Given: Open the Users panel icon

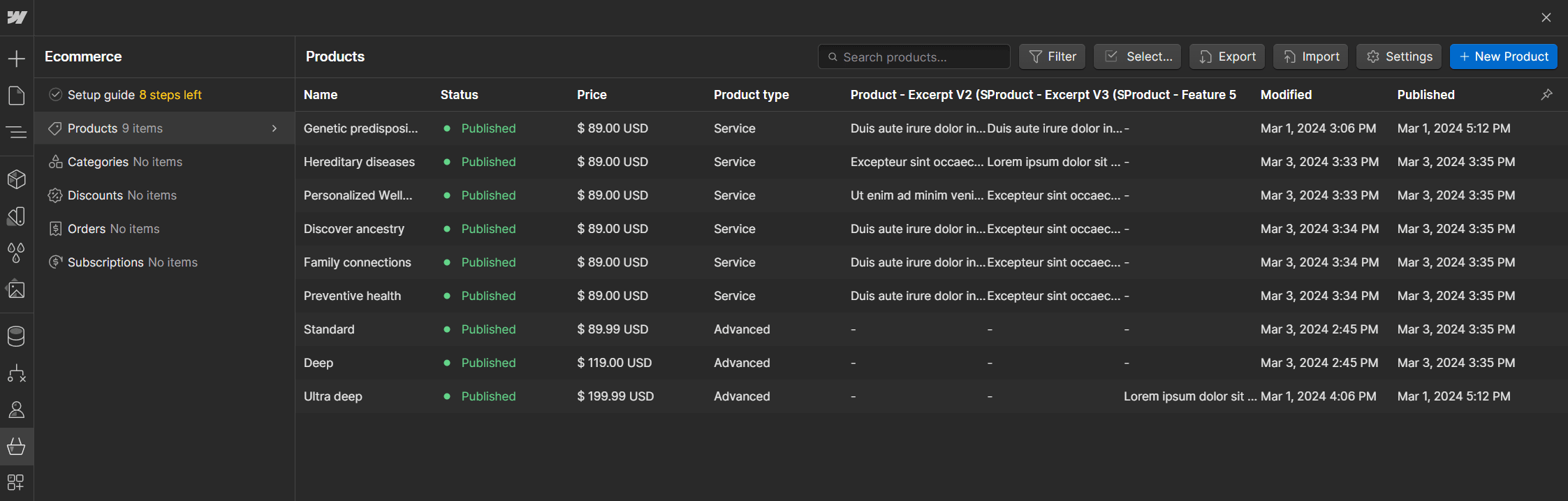Looking at the screenshot, I should pos(17,410).
